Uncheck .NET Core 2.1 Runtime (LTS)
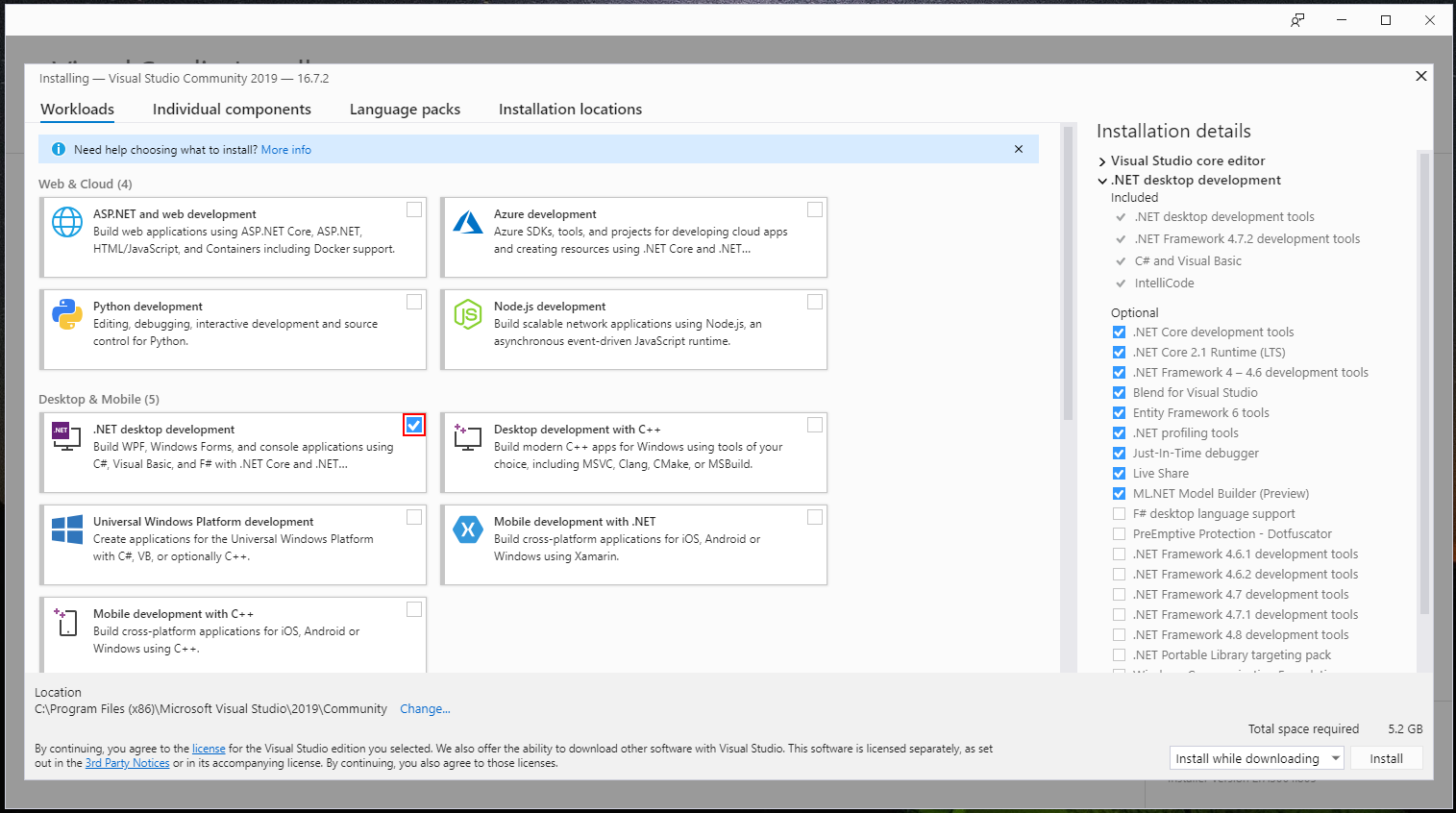 coord(1119,353)
